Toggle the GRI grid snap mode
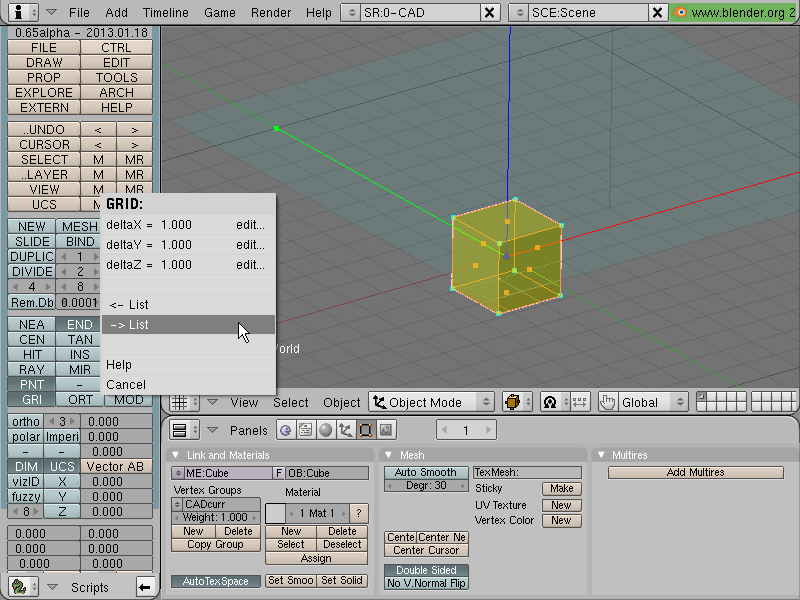 [x=32, y=399]
